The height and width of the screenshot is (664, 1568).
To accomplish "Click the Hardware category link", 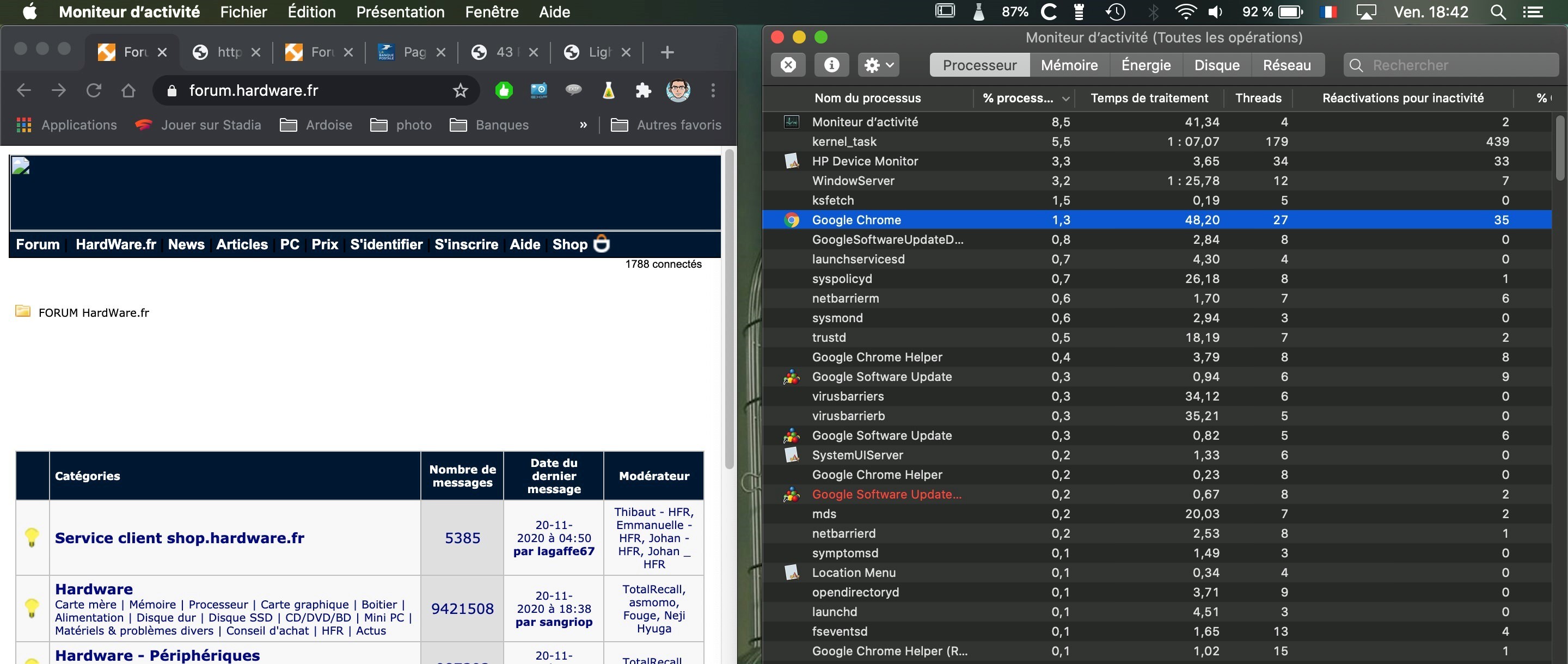I will pyautogui.click(x=94, y=589).
